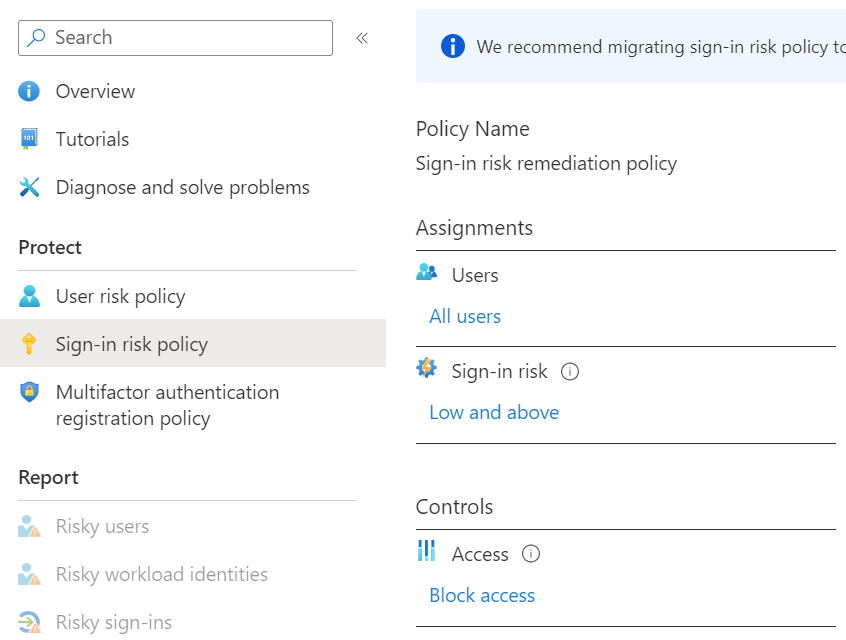Click the Tutorials book icon
846x640 pixels.
[29, 139]
